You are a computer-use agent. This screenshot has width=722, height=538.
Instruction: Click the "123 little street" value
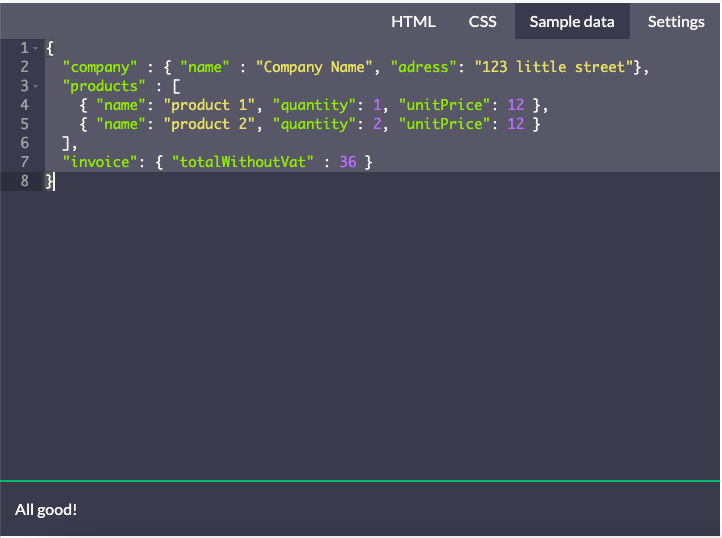pyautogui.click(x=554, y=67)
